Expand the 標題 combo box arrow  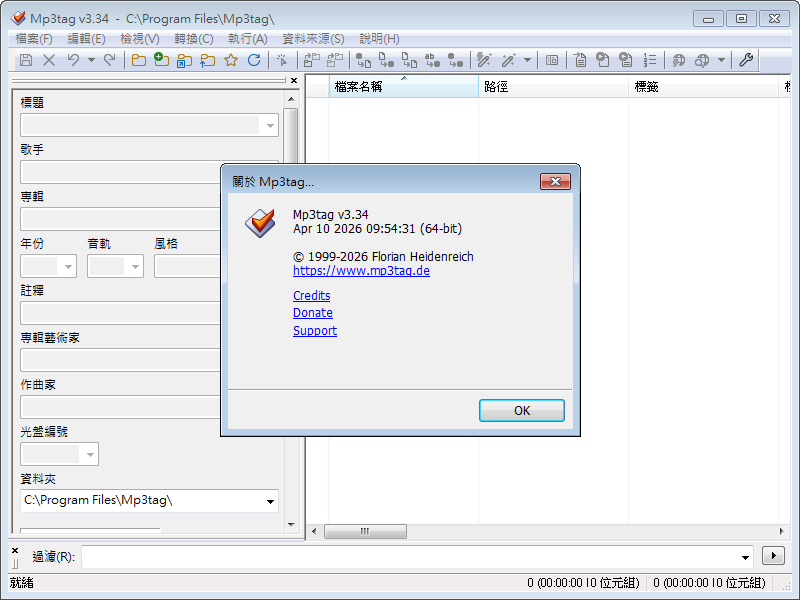(270, 126)
